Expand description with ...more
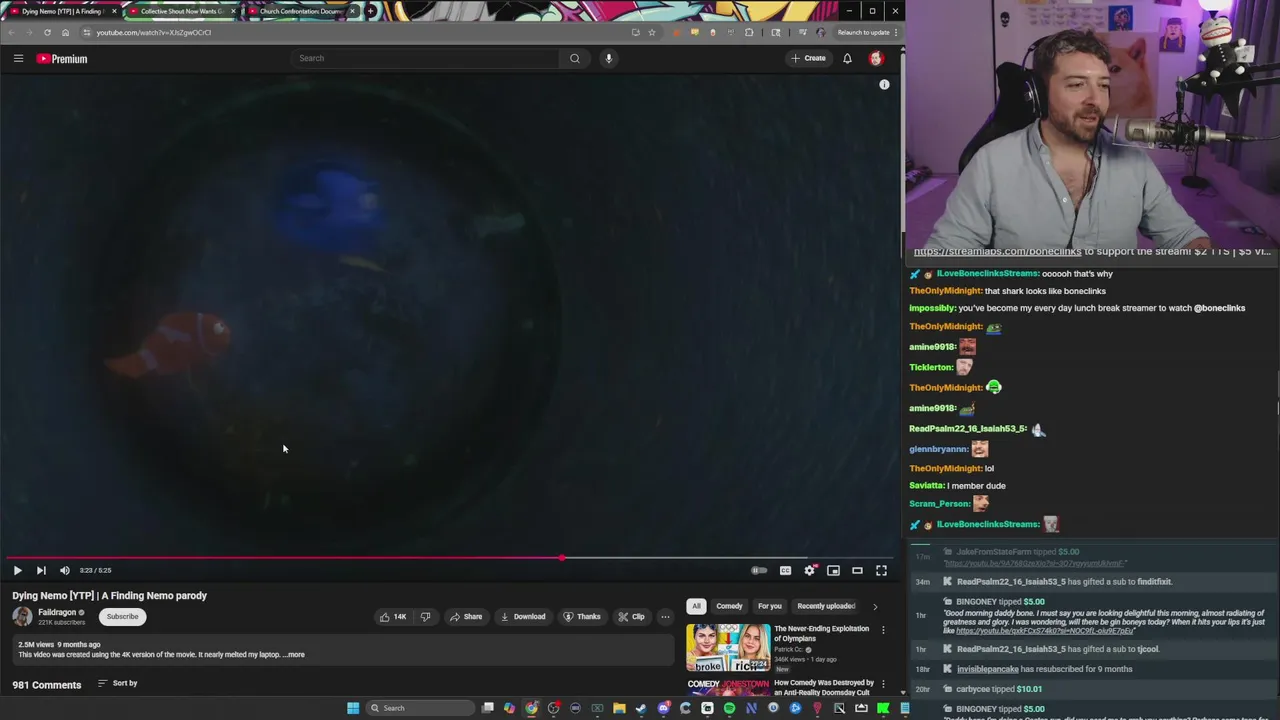This screenshot has width=1280, height=720. click(294, 654)
